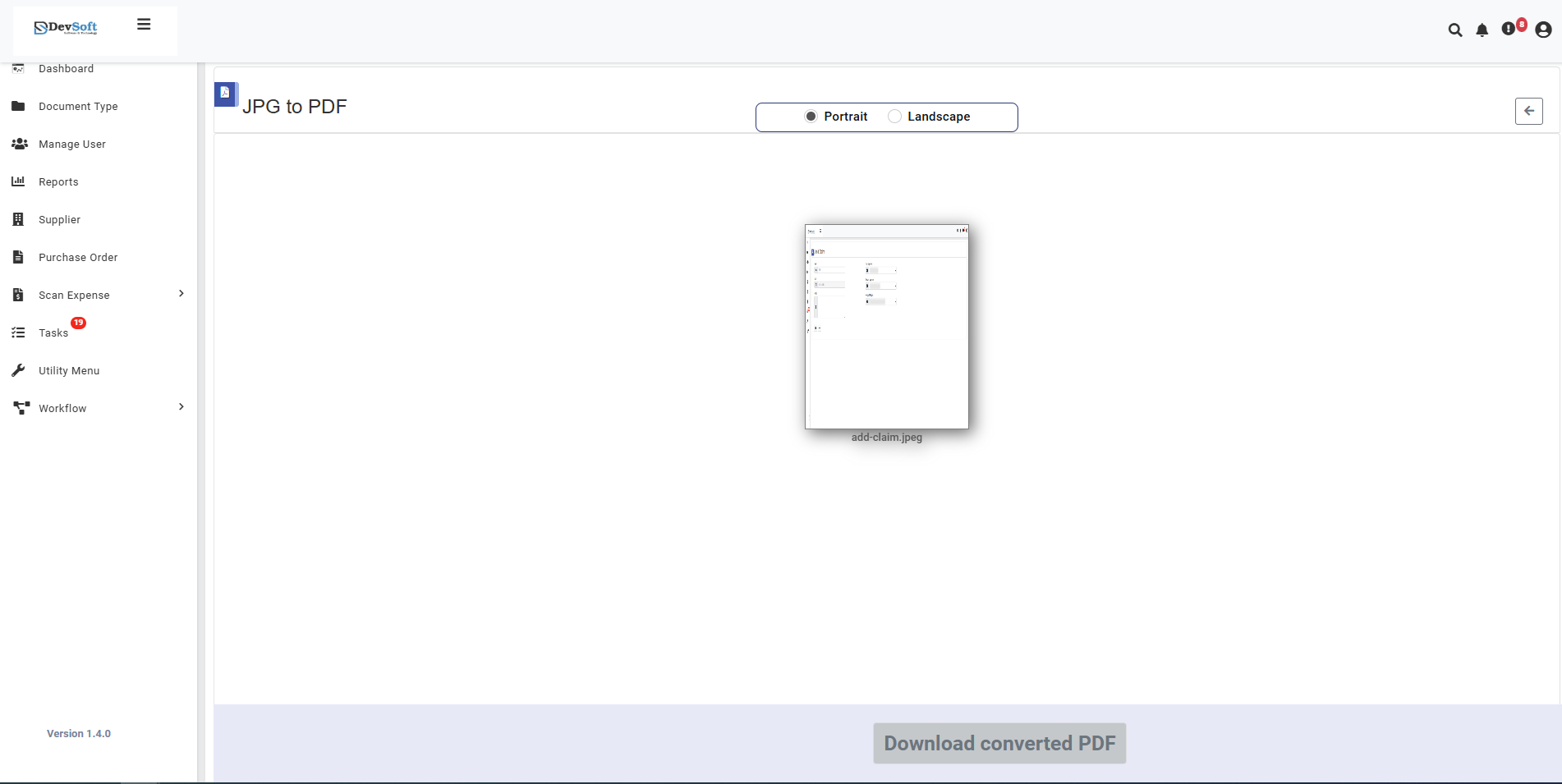Select the Supplier building icon

(18, 219)
